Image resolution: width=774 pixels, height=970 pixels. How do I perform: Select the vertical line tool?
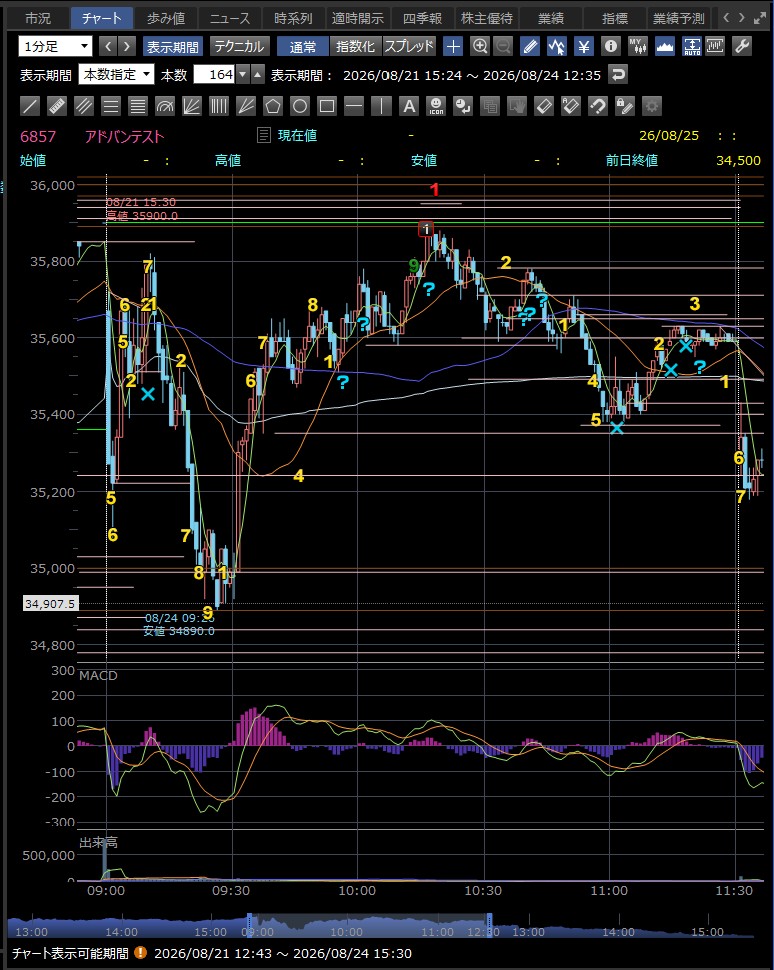(381, 106)
